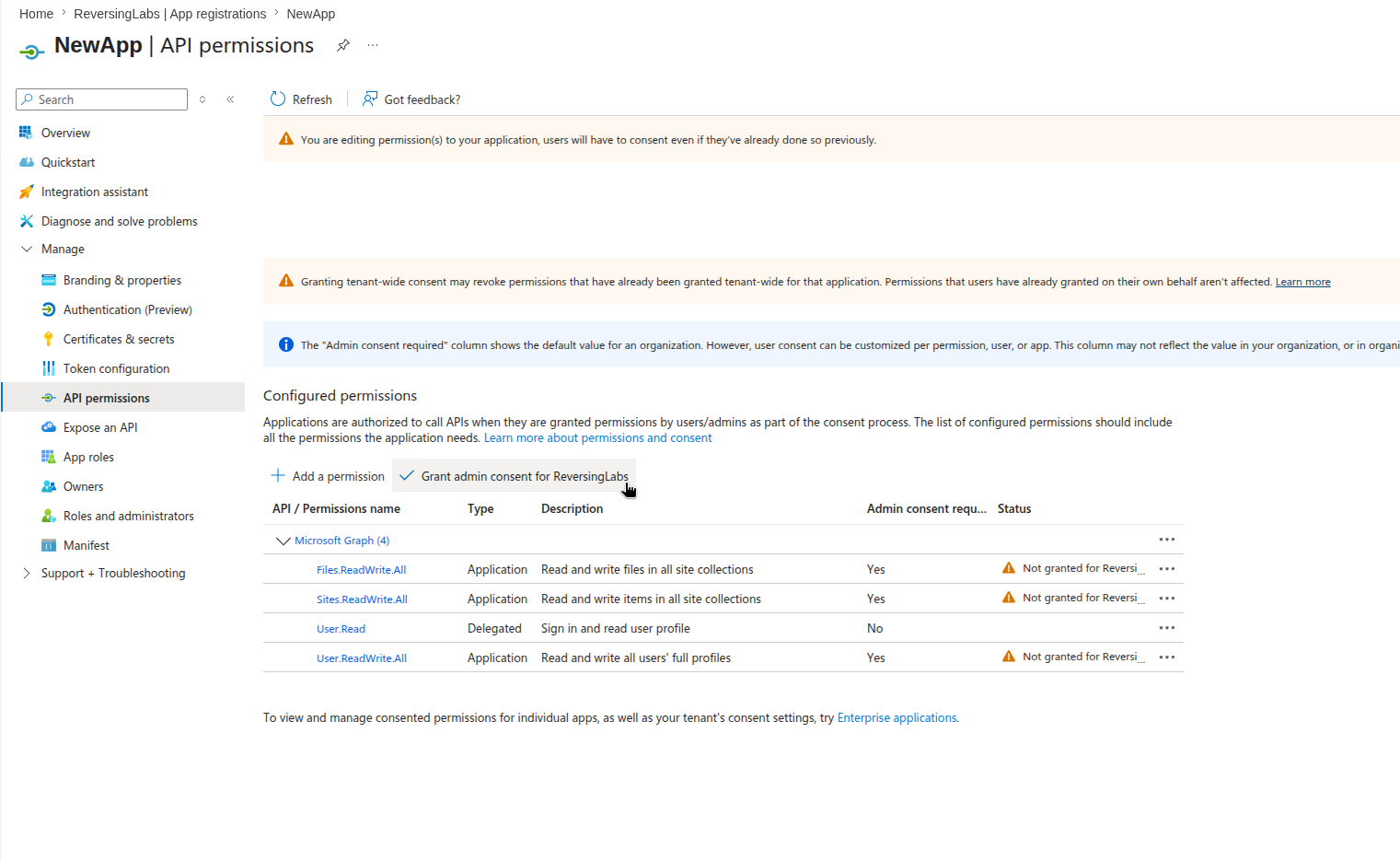The height and width of the screenshot is (861, 1400).
Task: Open the User.ReadWrite.All permission link
Action: (x=362, y=658)
